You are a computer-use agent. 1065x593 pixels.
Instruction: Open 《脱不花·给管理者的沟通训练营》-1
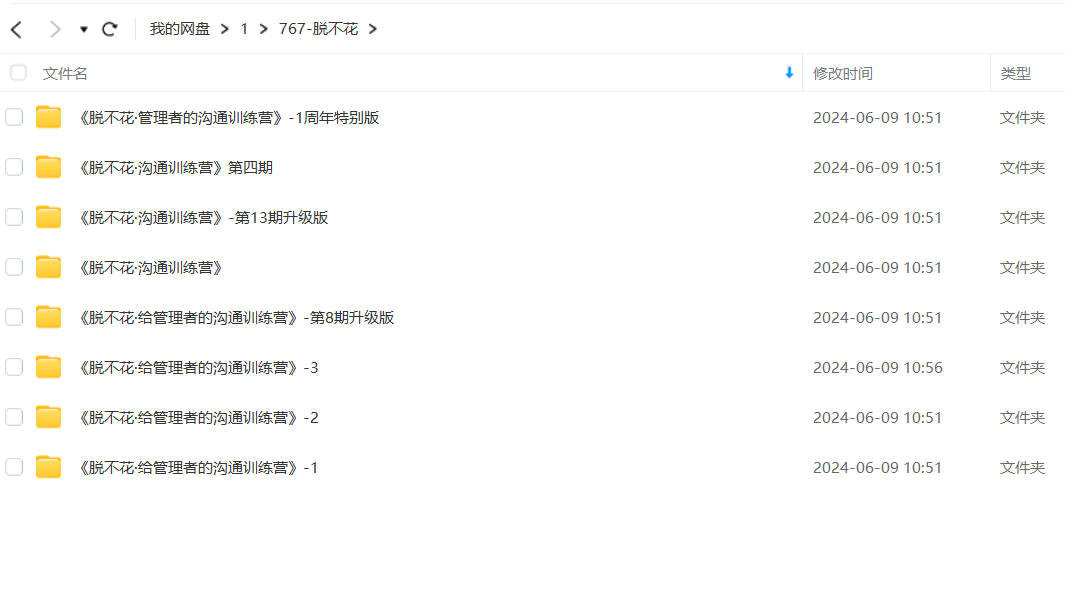point(197,467)
